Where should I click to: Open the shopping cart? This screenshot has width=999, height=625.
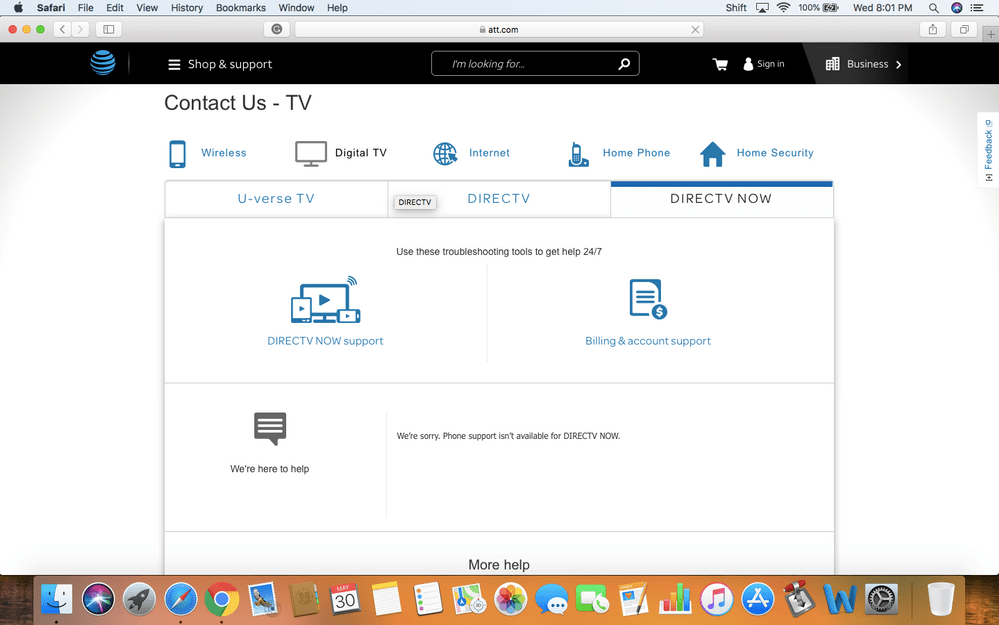(720, 64)
